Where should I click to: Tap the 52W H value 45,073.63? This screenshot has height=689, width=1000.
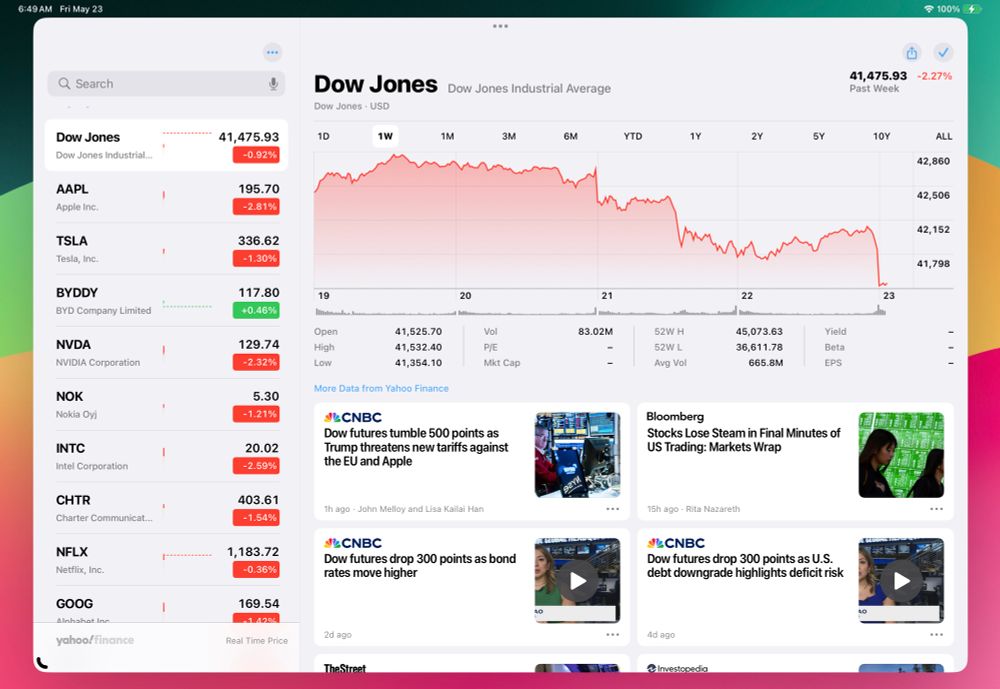759,331
